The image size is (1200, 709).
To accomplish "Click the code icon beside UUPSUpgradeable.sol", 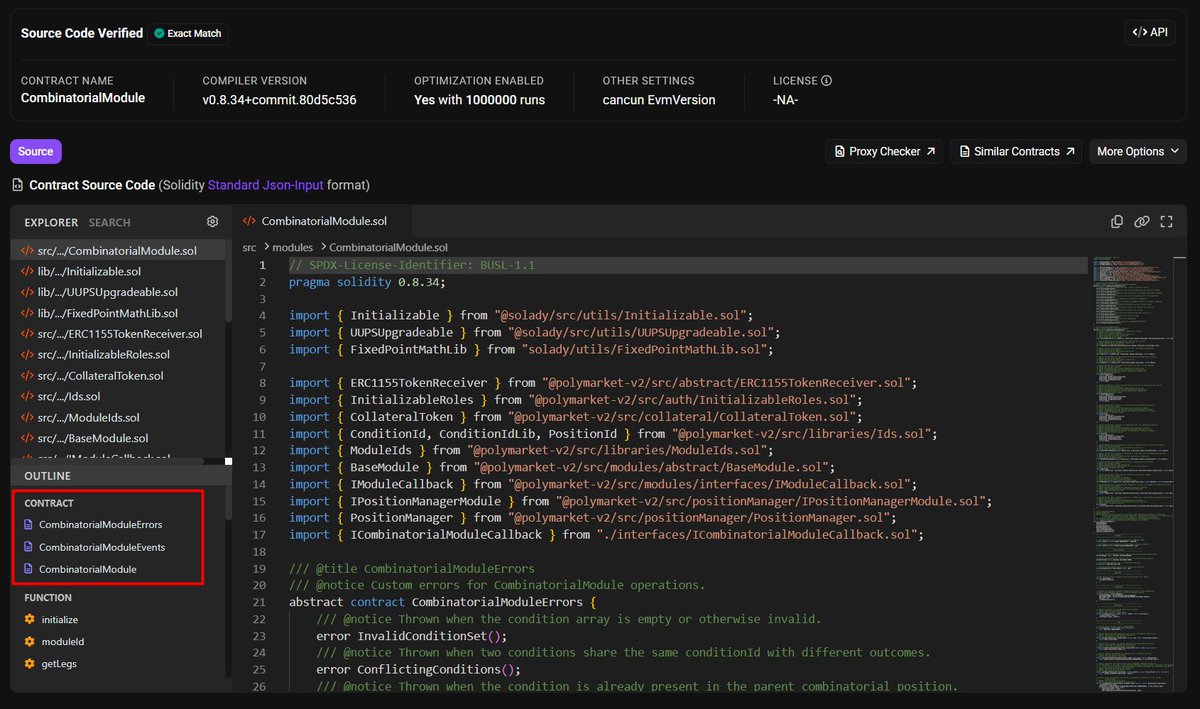I will tap(27, 292).
